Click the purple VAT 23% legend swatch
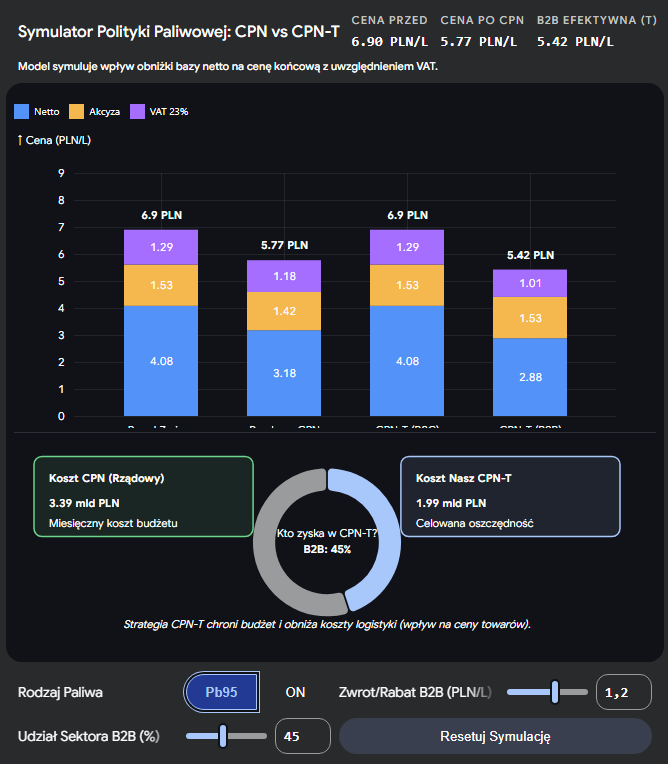668x764 pixels. point(137,112)
